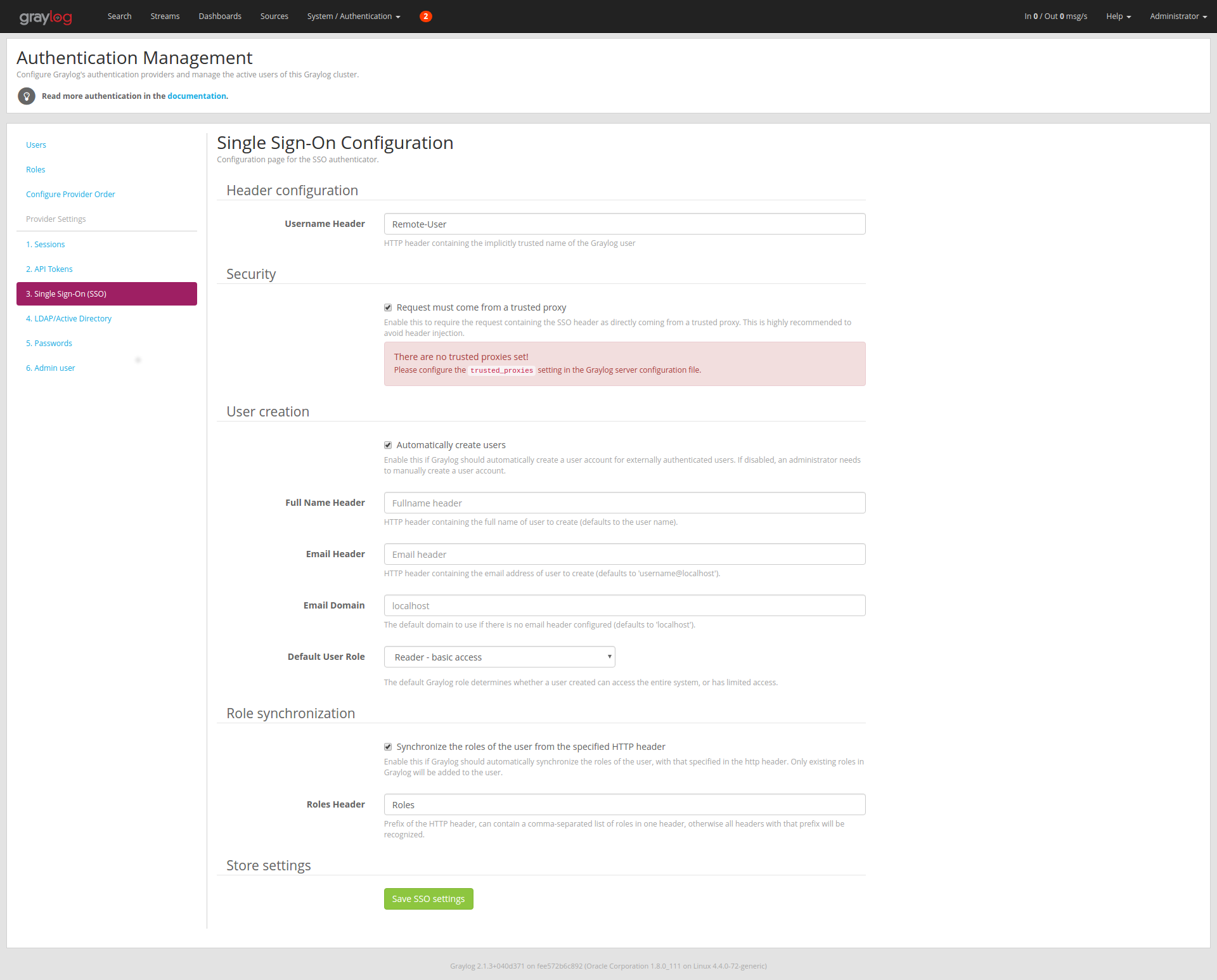This screenshot has height=980, width=1217.
Task: Click the trusted_proxies code text
Action: coord(501,370)
